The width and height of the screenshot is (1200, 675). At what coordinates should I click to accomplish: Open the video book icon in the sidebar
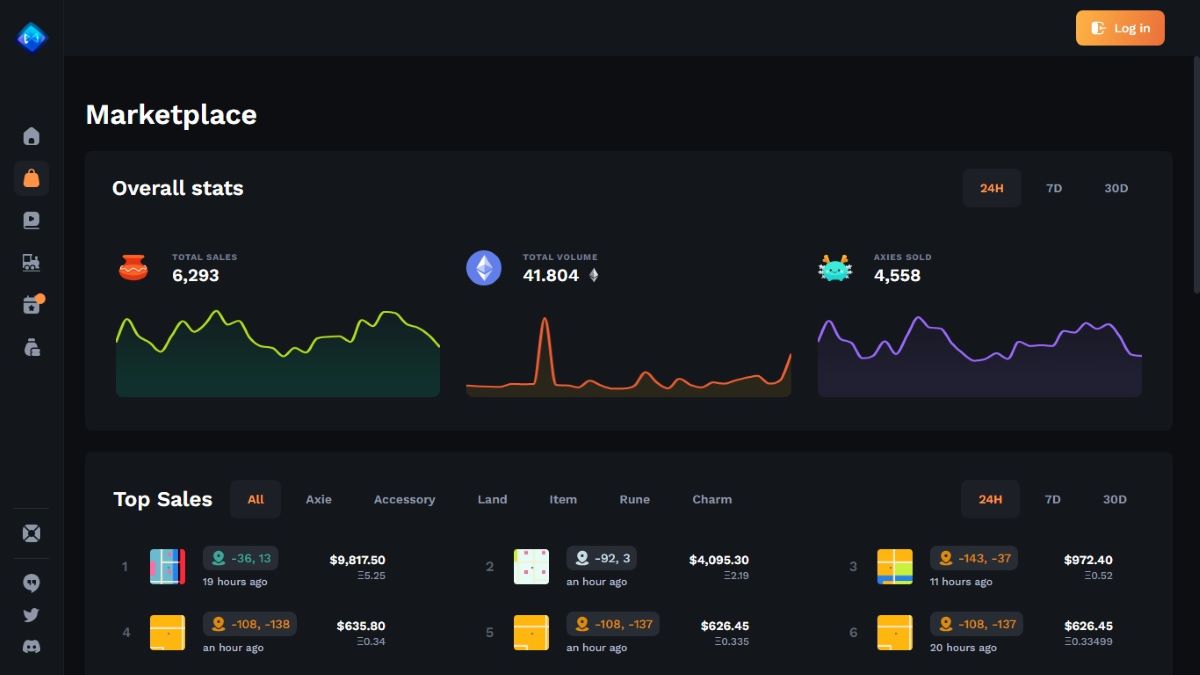31,220
